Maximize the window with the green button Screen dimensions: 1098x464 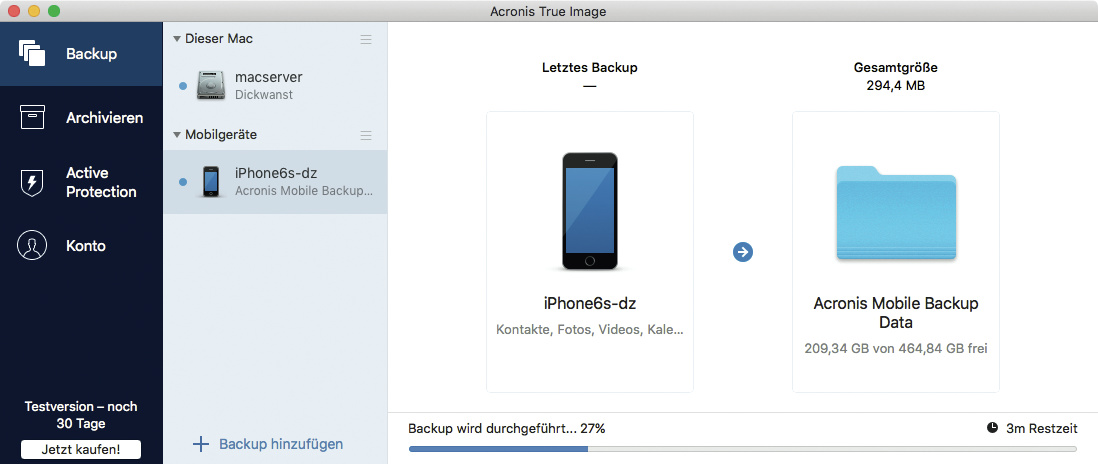(54, 11)
